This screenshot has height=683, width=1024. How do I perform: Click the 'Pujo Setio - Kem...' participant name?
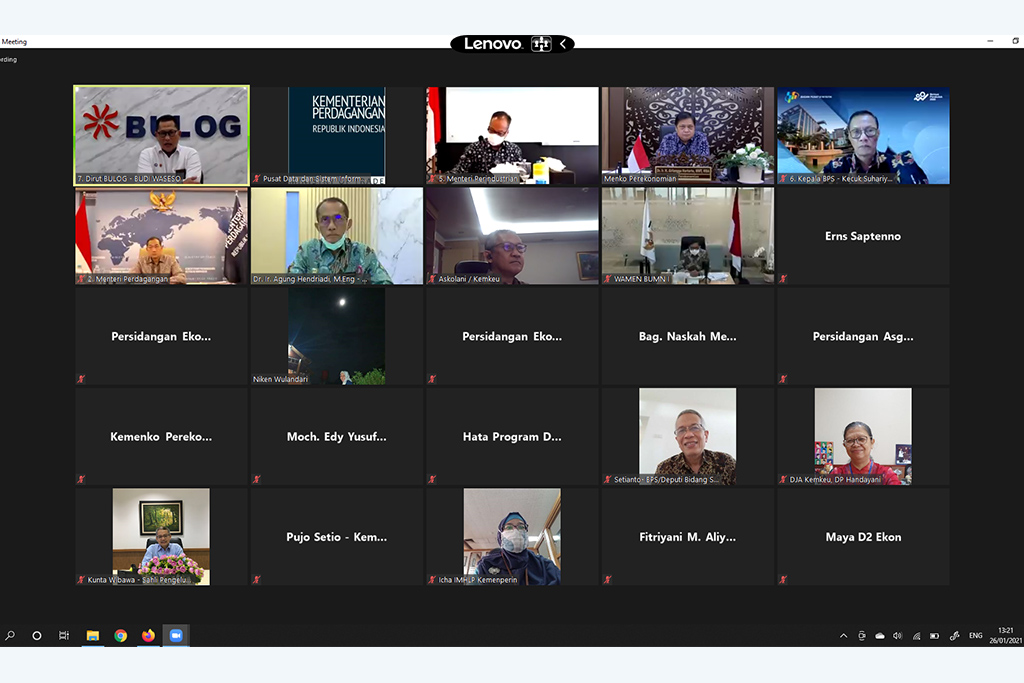point(337,537)
